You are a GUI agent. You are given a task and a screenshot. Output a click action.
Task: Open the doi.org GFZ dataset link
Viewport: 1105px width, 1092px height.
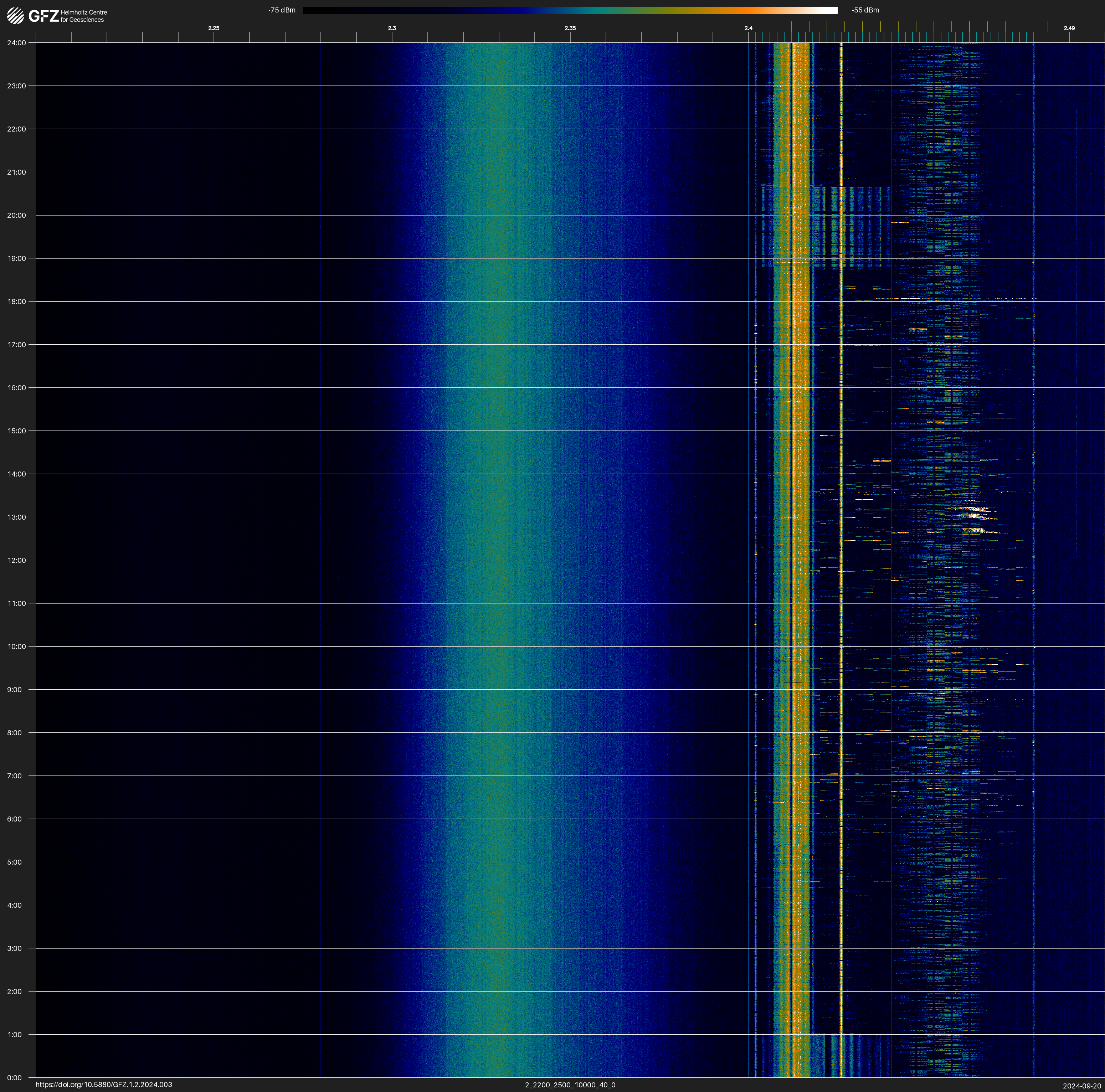click(103, 1085)
